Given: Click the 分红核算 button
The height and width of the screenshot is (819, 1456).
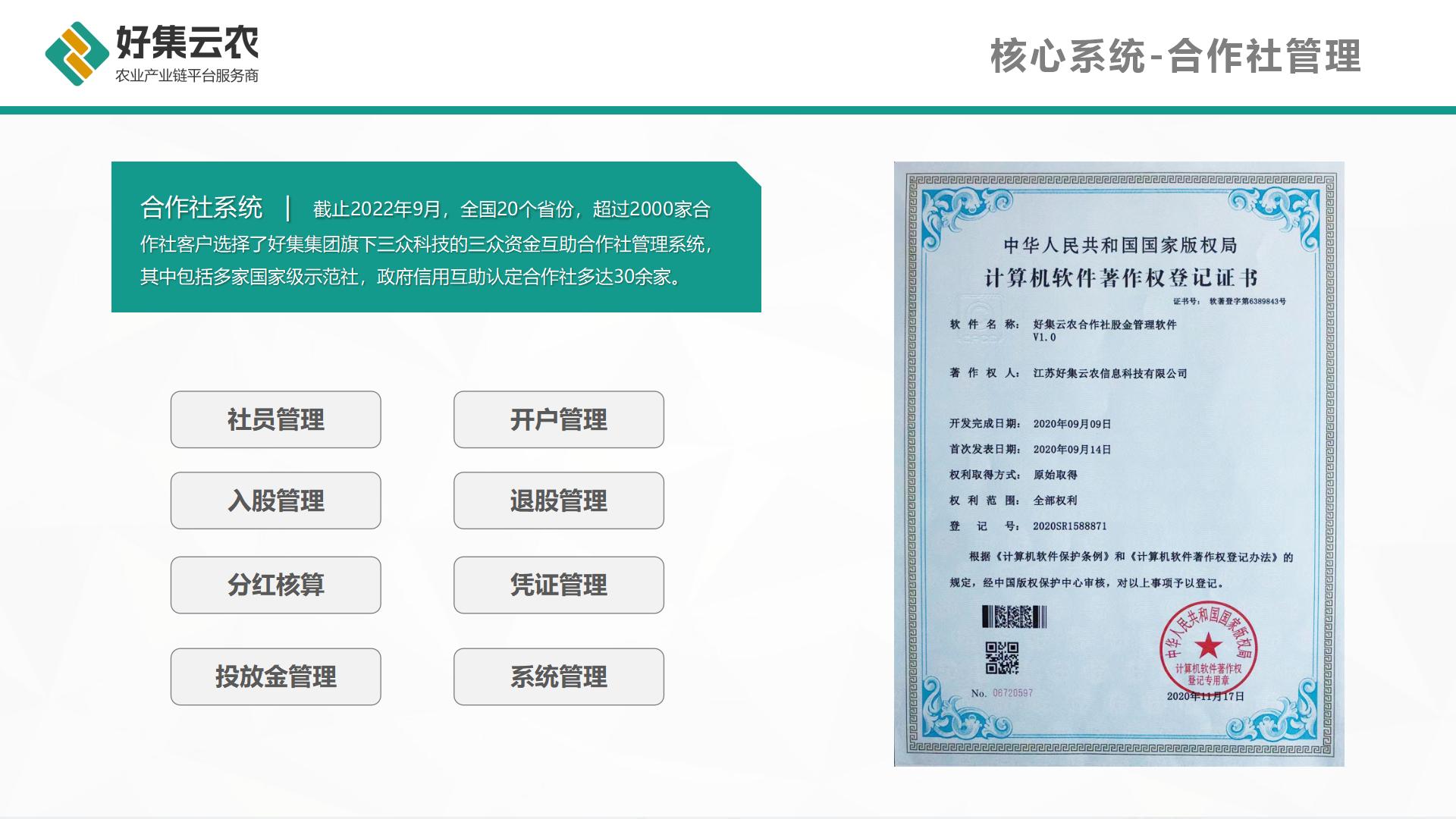Looking at the screenshot, I should (275, 585).
